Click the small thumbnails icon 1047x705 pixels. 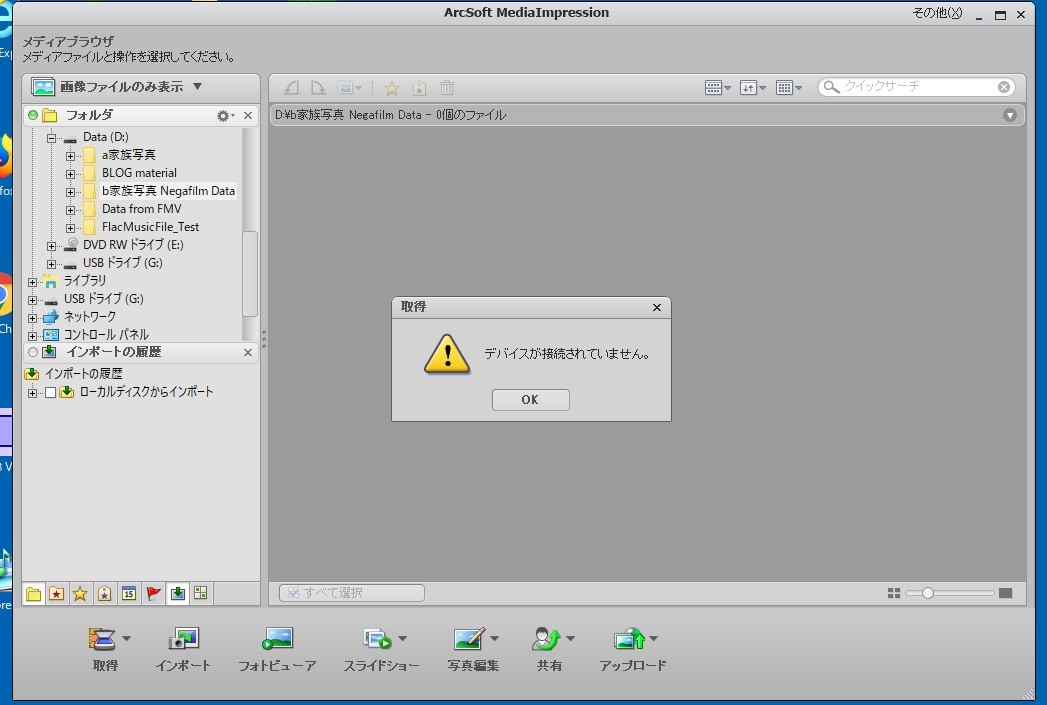pyautogui.click(x=894, y=593)
